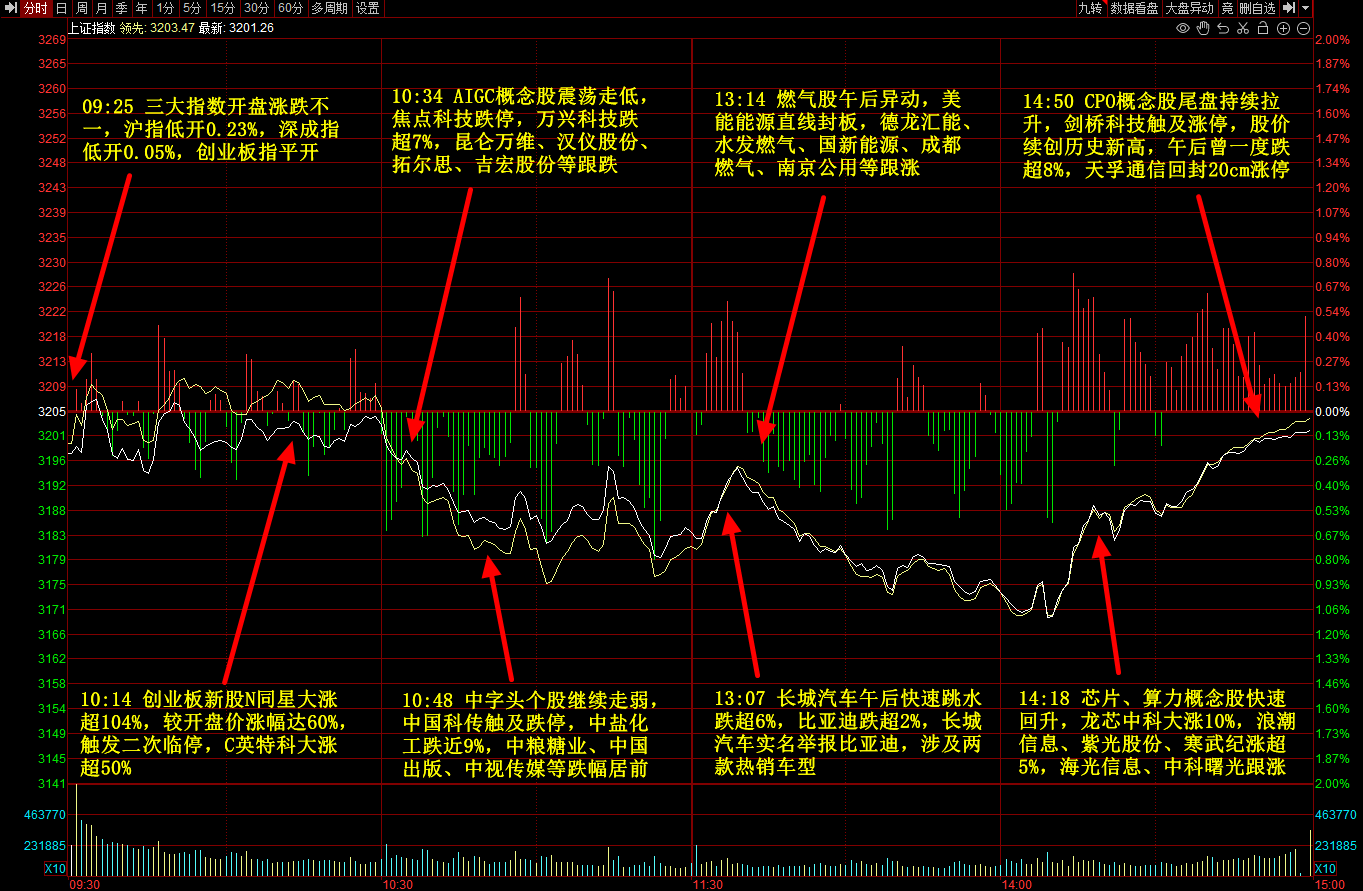
Task: Click the undo arrow icon
Action: (x=1224, y=28)
